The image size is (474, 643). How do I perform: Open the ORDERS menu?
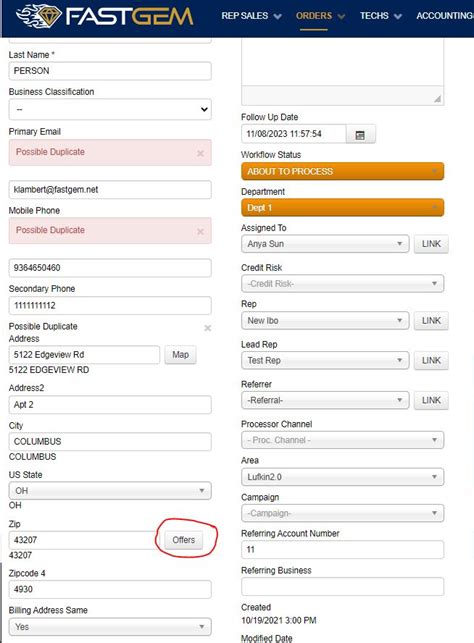(320, 16)
